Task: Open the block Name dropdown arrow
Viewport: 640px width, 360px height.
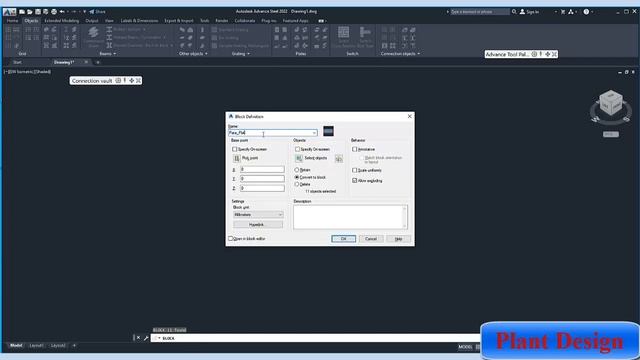Action: (x=314, y=133)
